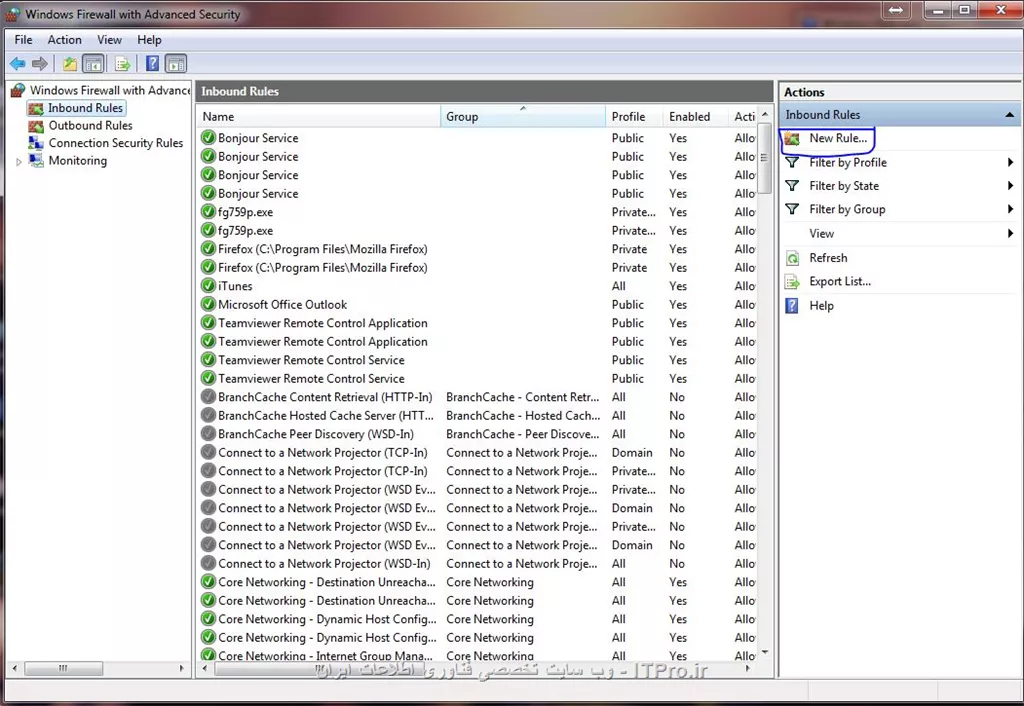This screenshot has height=706, width=1024.
Task: Select Outbound Rules in the tree
Action: click(x=90, y=125)
